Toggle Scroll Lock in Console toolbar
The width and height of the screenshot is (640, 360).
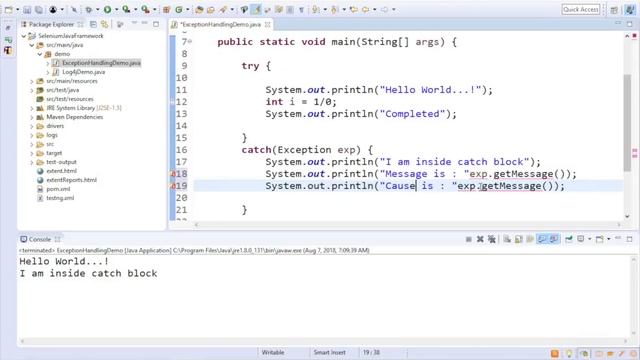[x=518, y=239]
